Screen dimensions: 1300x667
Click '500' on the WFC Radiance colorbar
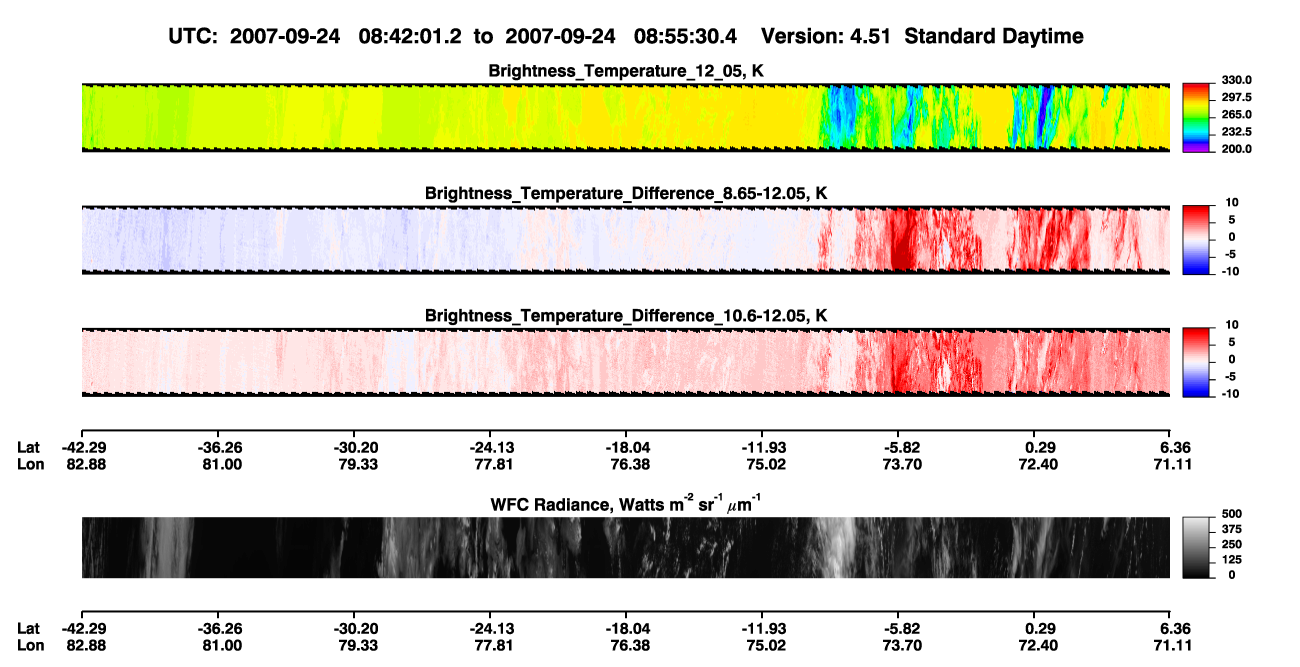(x=1232, y=514)
